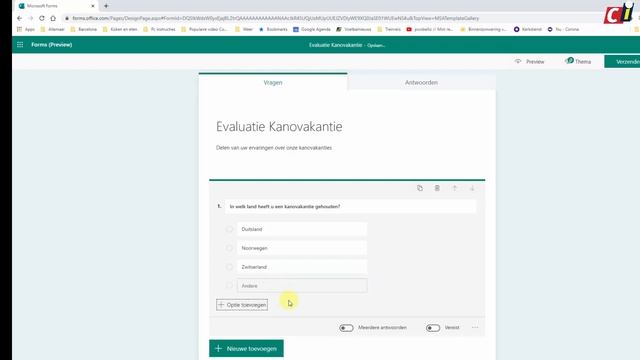The image size is (640, 360).
Task: Close the Microsoft Forms browser tab
Action: pos(93,6)
